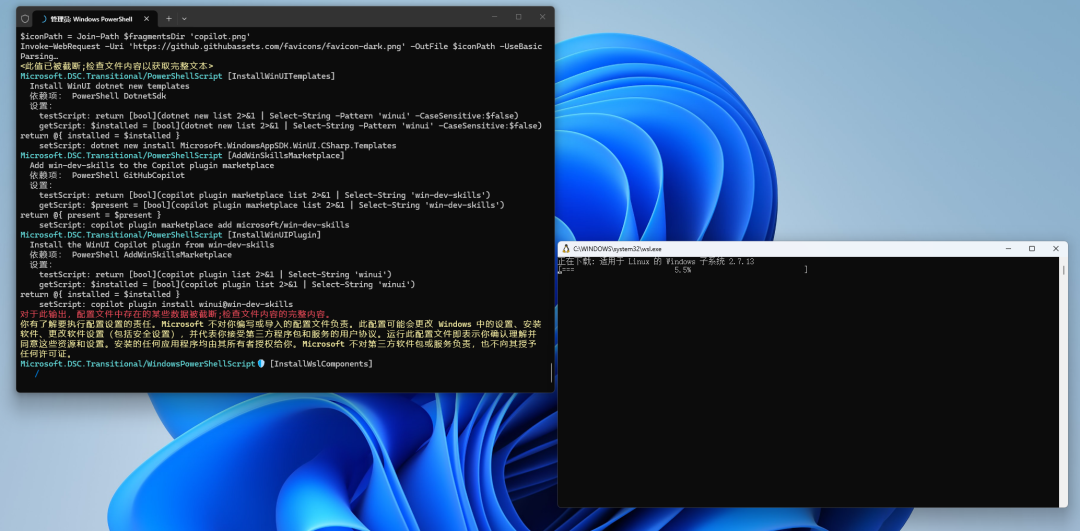
Task: Click the shield icon in PowerShell title bar
Action: pos(25,19)
